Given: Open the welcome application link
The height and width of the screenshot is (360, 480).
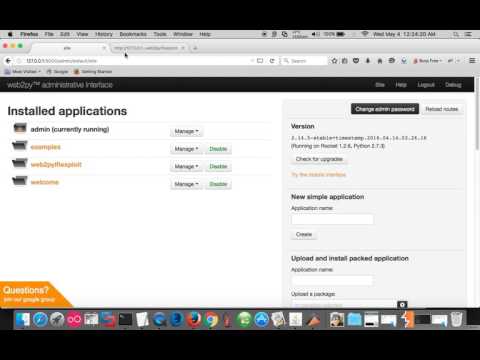Looking at the screenshot, I should tap(45, 182).
